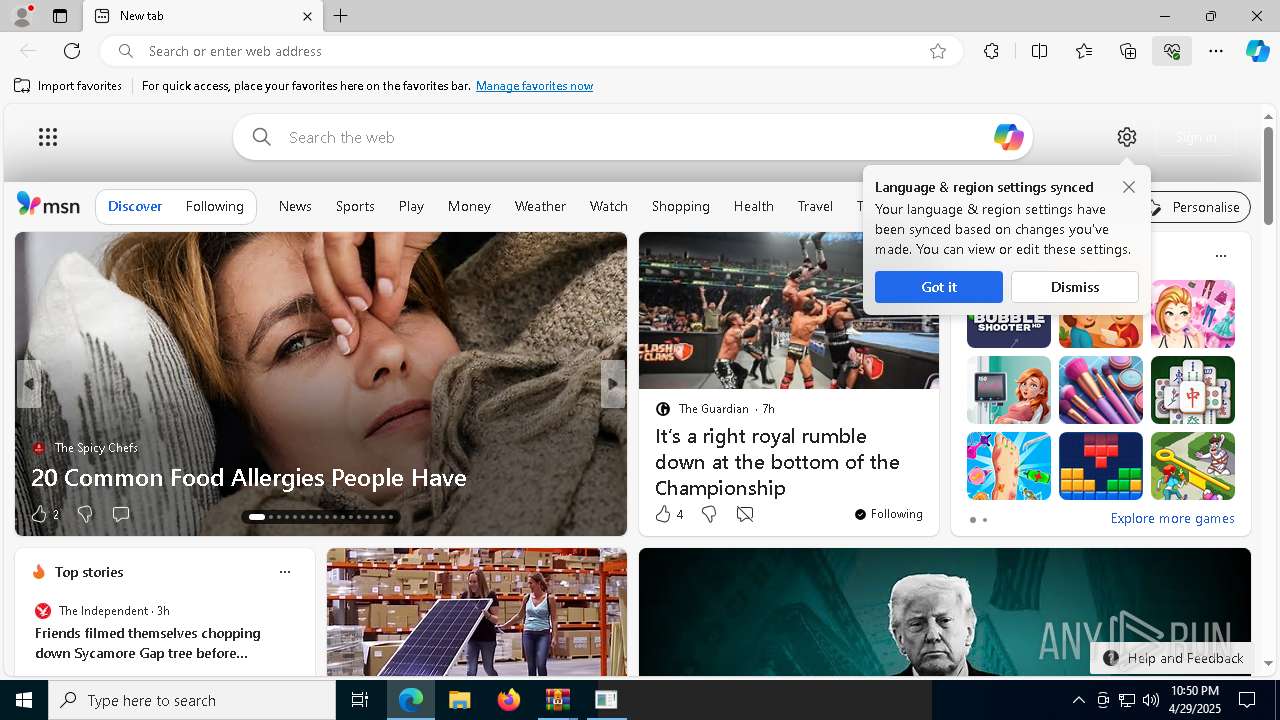Open the notification center icon
Viewport: 1280px width, 720px height.
[x=1247, y=700]
